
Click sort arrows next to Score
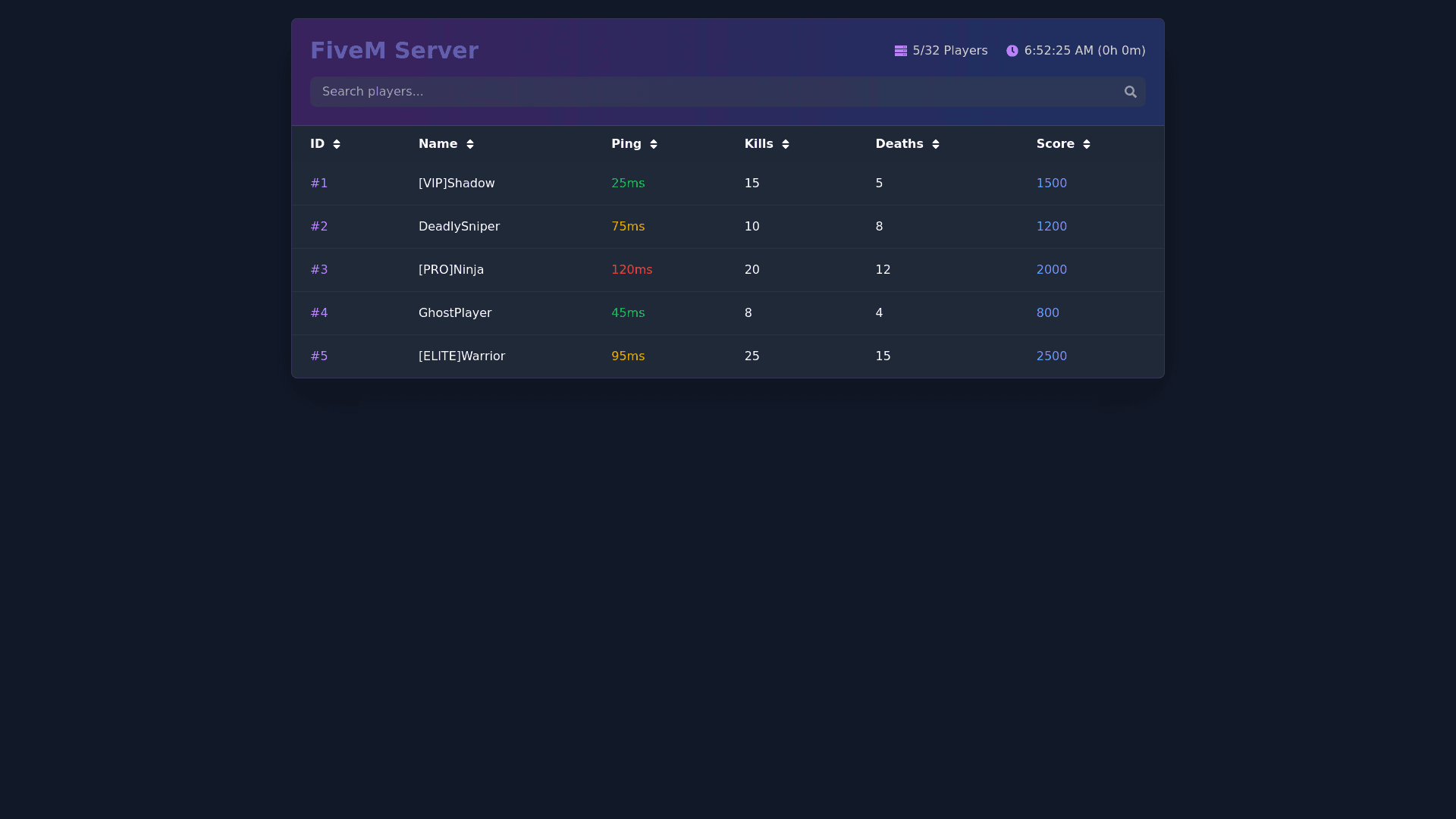1086,144
